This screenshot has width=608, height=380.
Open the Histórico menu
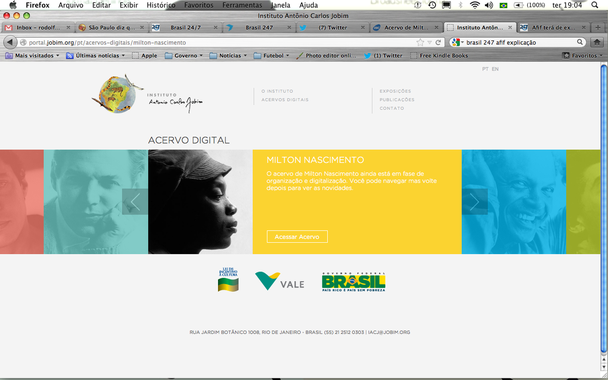point(161,5)
